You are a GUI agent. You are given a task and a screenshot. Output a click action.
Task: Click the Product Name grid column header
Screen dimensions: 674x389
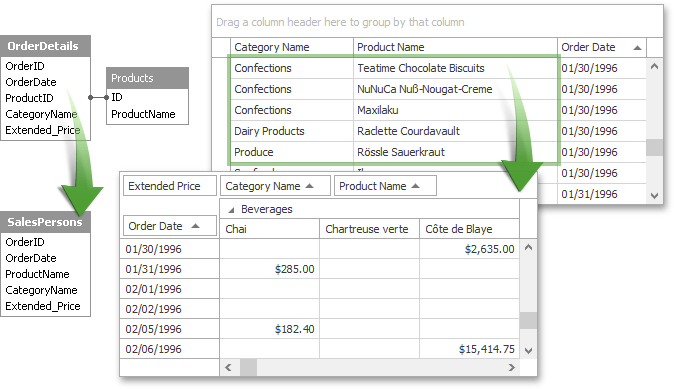click(455, 47)
